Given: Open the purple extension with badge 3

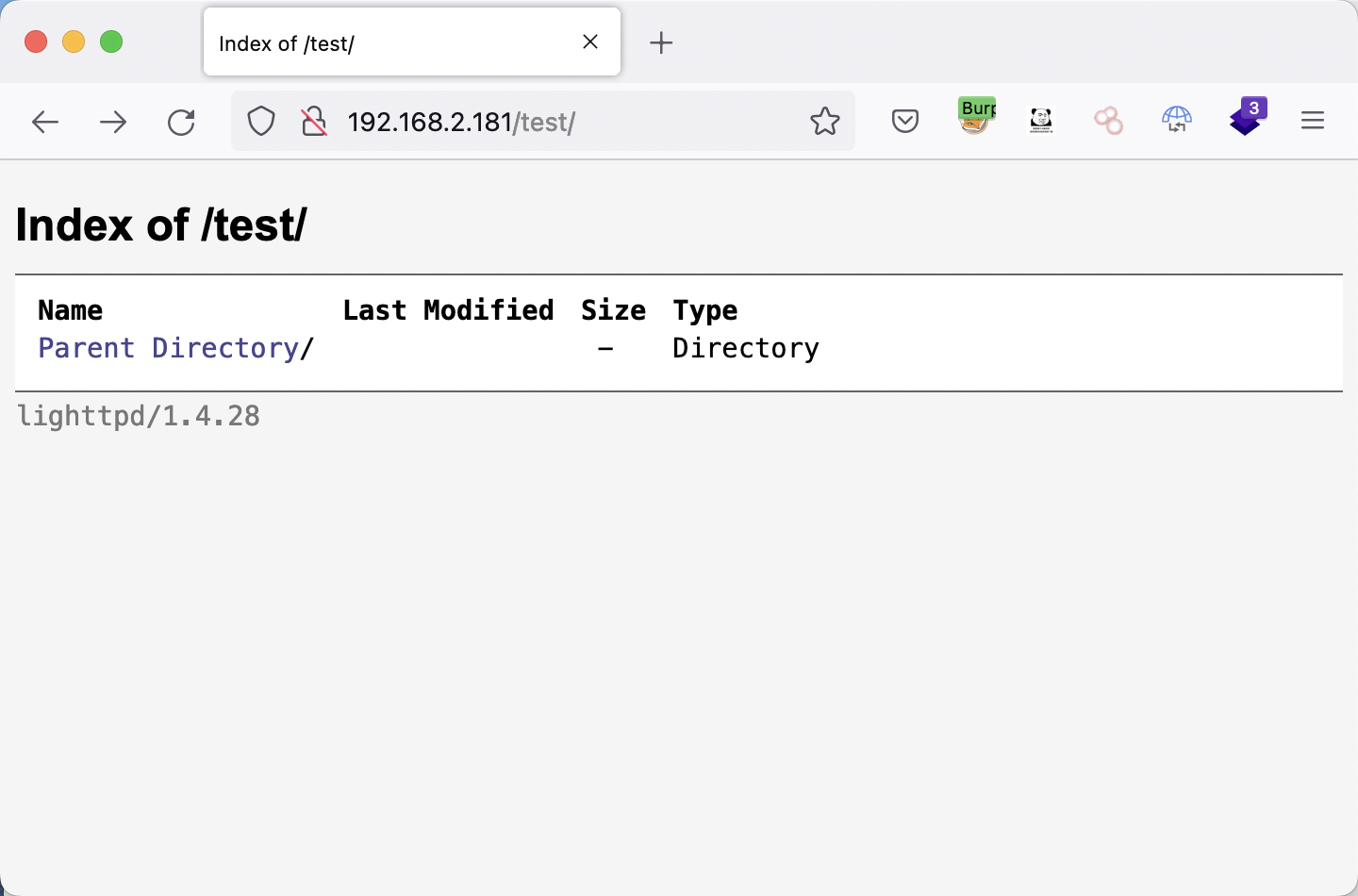Looking at the screenshot, I should pyautogui.click(x=1247, y=118).
